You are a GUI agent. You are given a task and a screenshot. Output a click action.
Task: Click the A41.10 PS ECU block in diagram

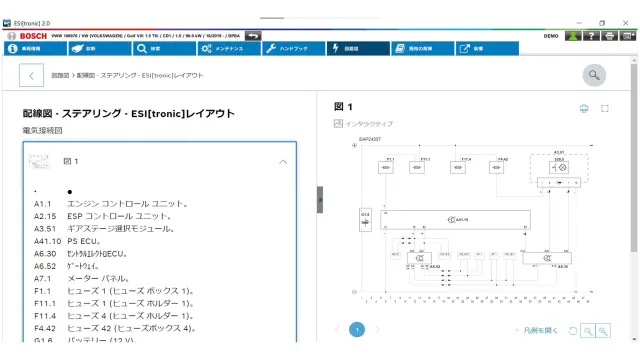[456, 220]
